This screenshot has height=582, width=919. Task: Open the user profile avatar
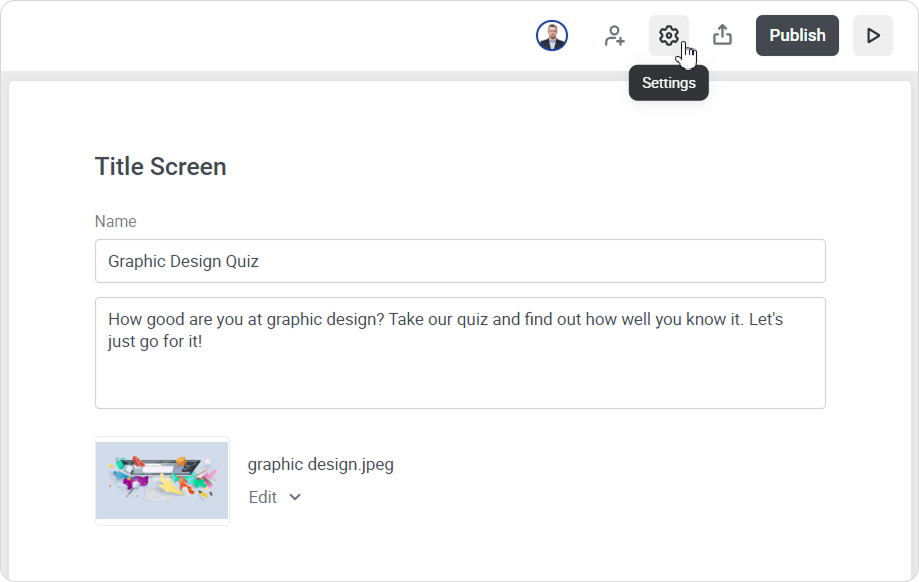[552, 36]
